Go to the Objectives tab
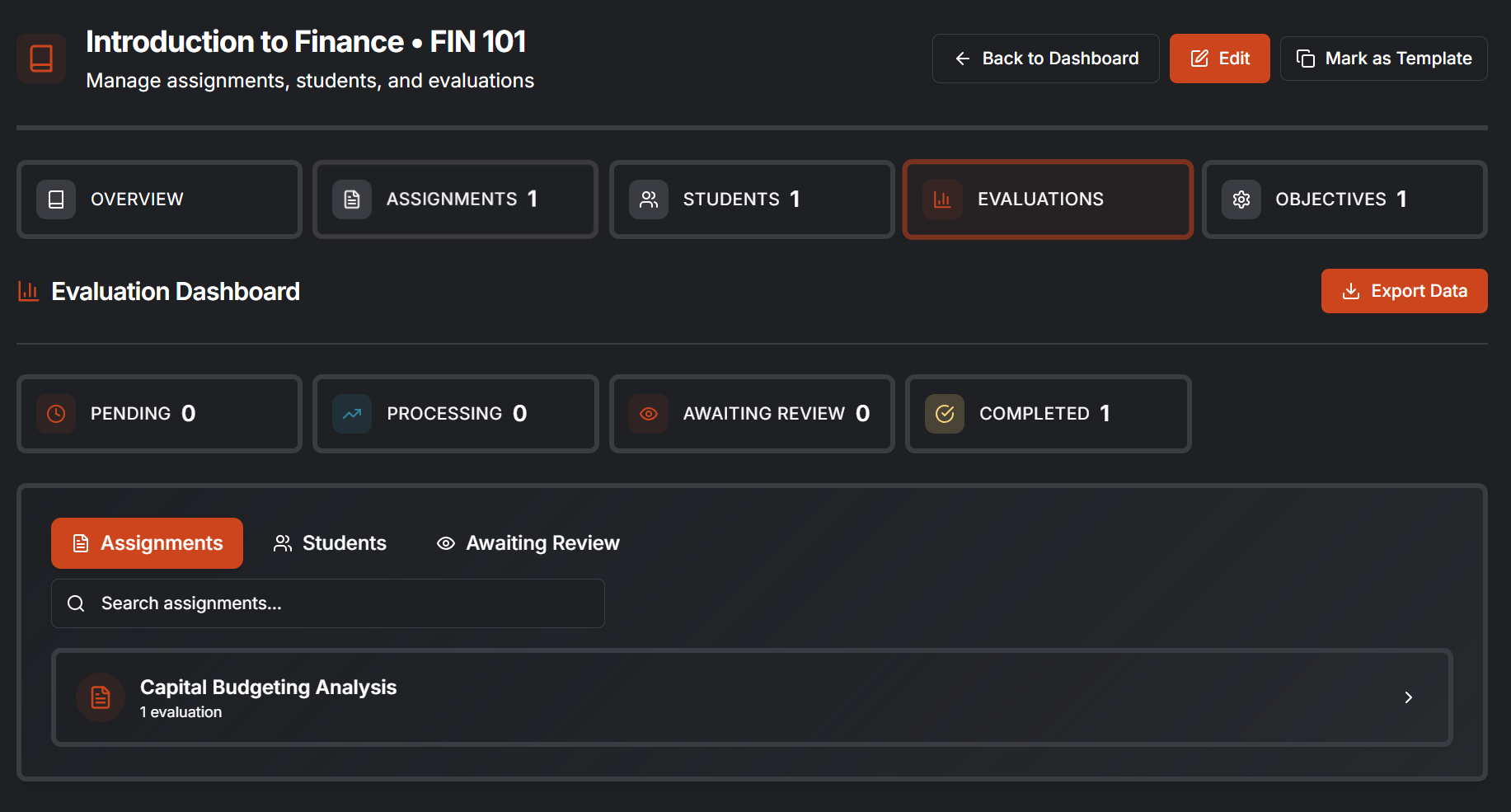The image size is (1511, 812). [x=1344, y=199]
